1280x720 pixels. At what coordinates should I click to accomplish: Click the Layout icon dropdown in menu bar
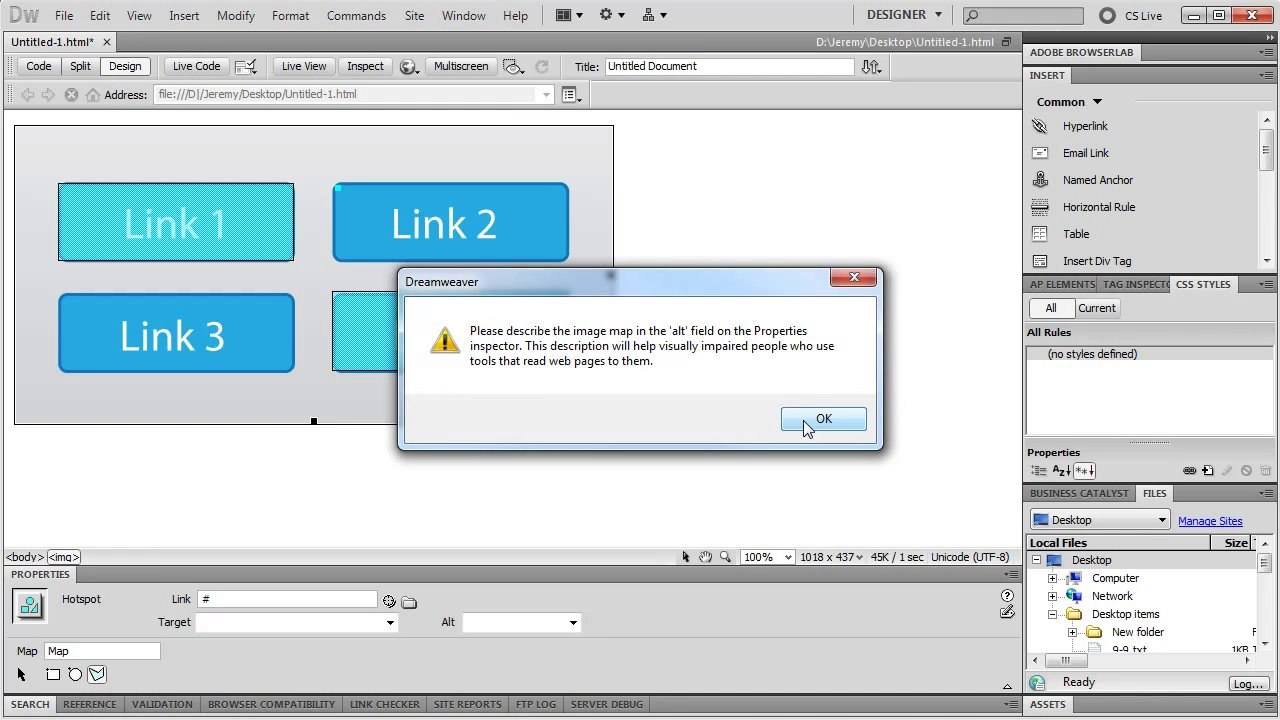(x=569, y=15)
